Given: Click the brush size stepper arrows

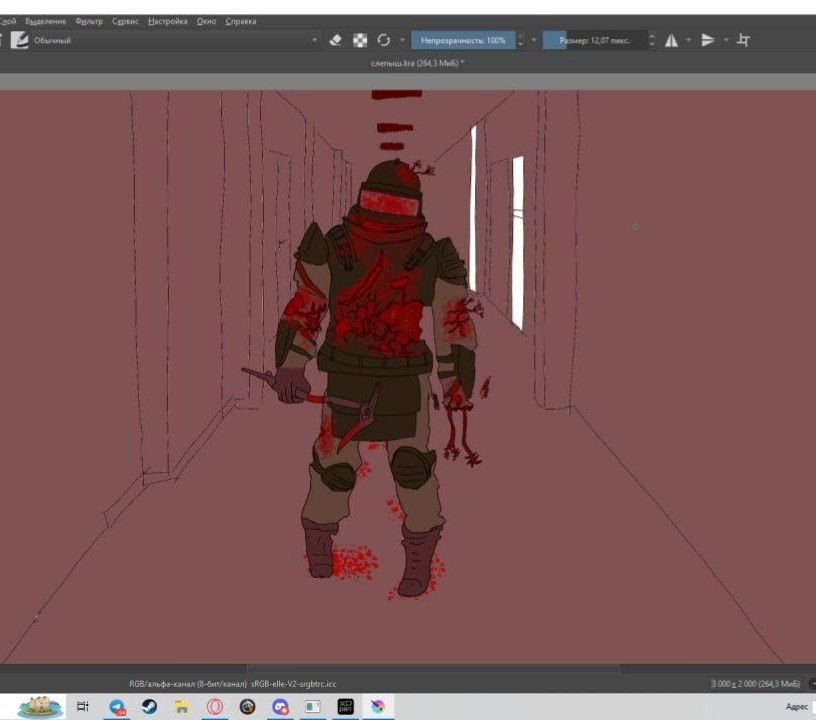Looking at the screenshot, I should tap(652, 40).
